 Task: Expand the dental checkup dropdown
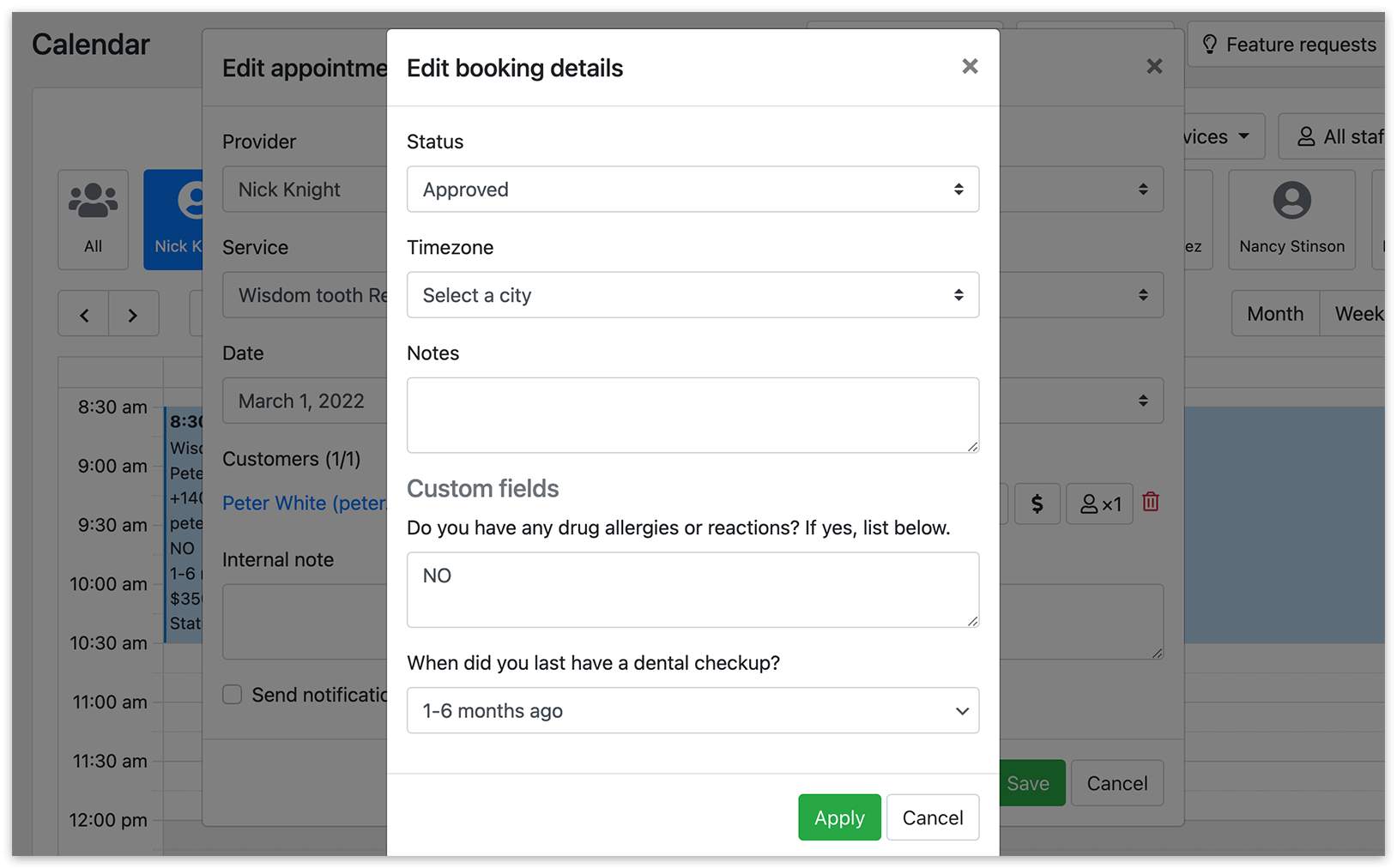pos(692,710)
